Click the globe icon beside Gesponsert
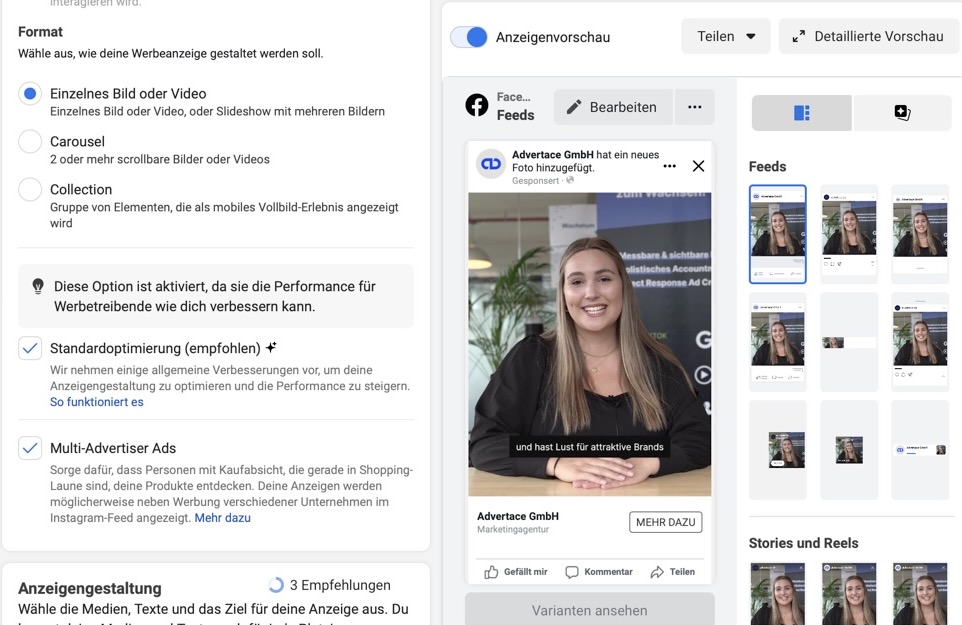The image size is (962, 625). [570, 180]
